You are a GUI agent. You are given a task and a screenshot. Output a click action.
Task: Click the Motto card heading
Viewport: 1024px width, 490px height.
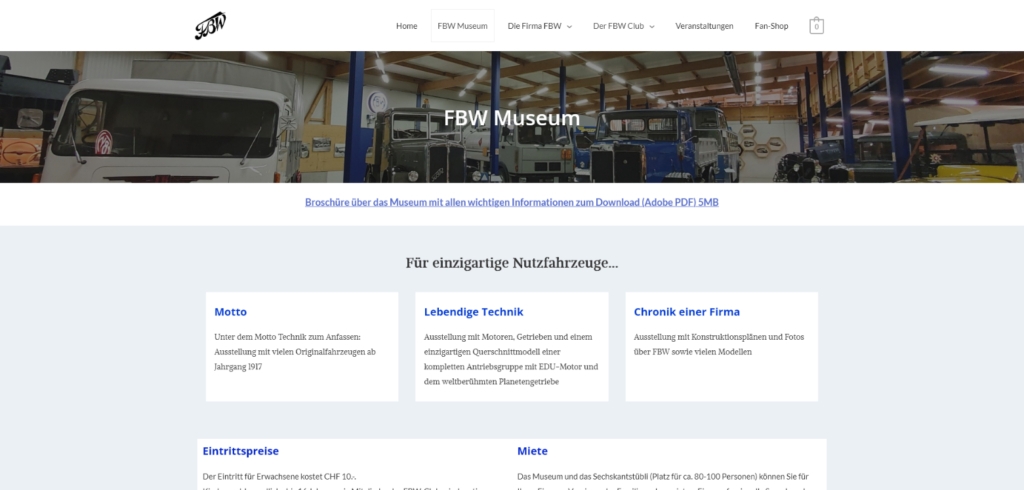pyautogui.click(x=231, y=312)
